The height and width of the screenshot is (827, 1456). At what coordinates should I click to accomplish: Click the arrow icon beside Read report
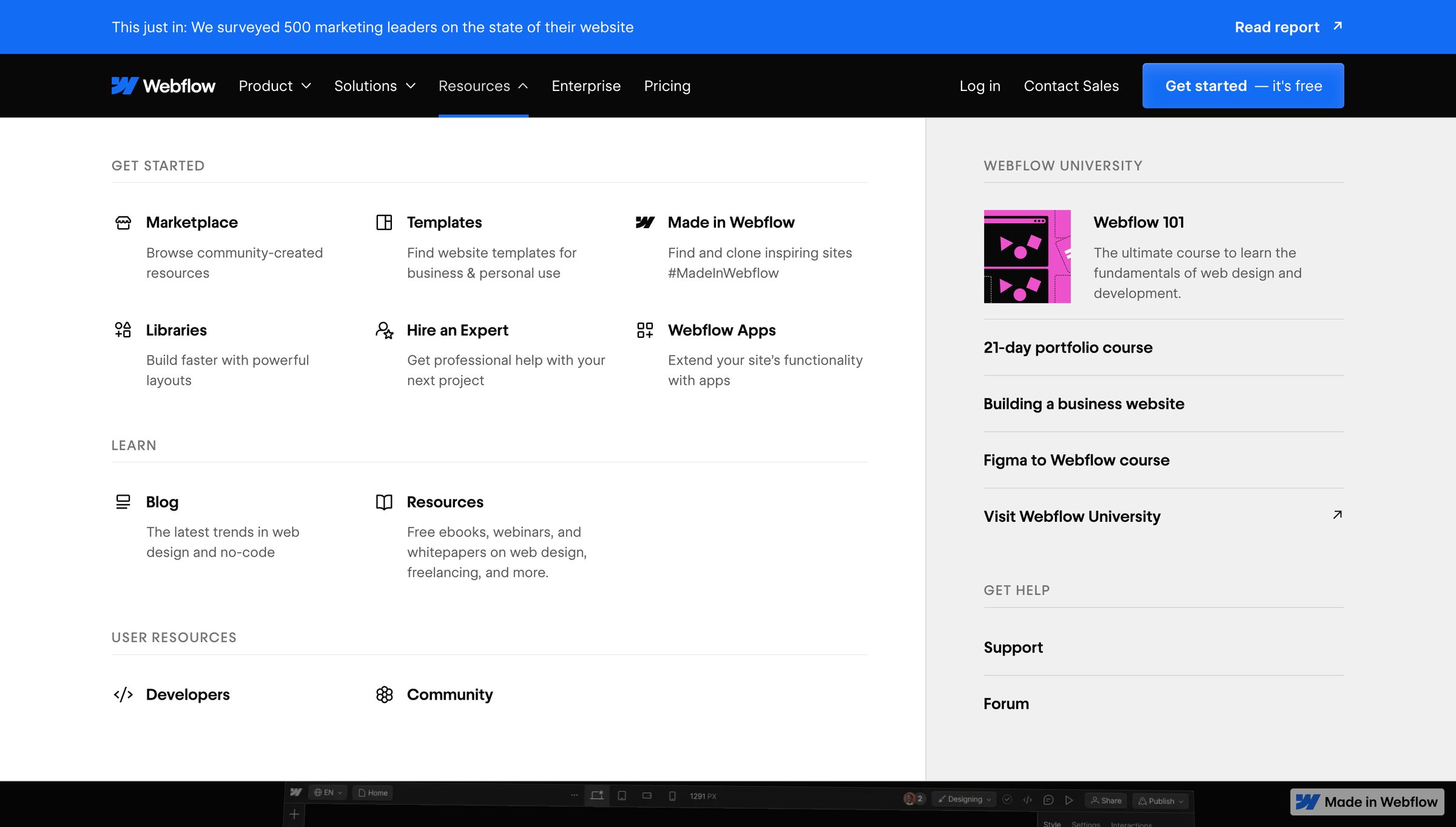(1338, 26)
